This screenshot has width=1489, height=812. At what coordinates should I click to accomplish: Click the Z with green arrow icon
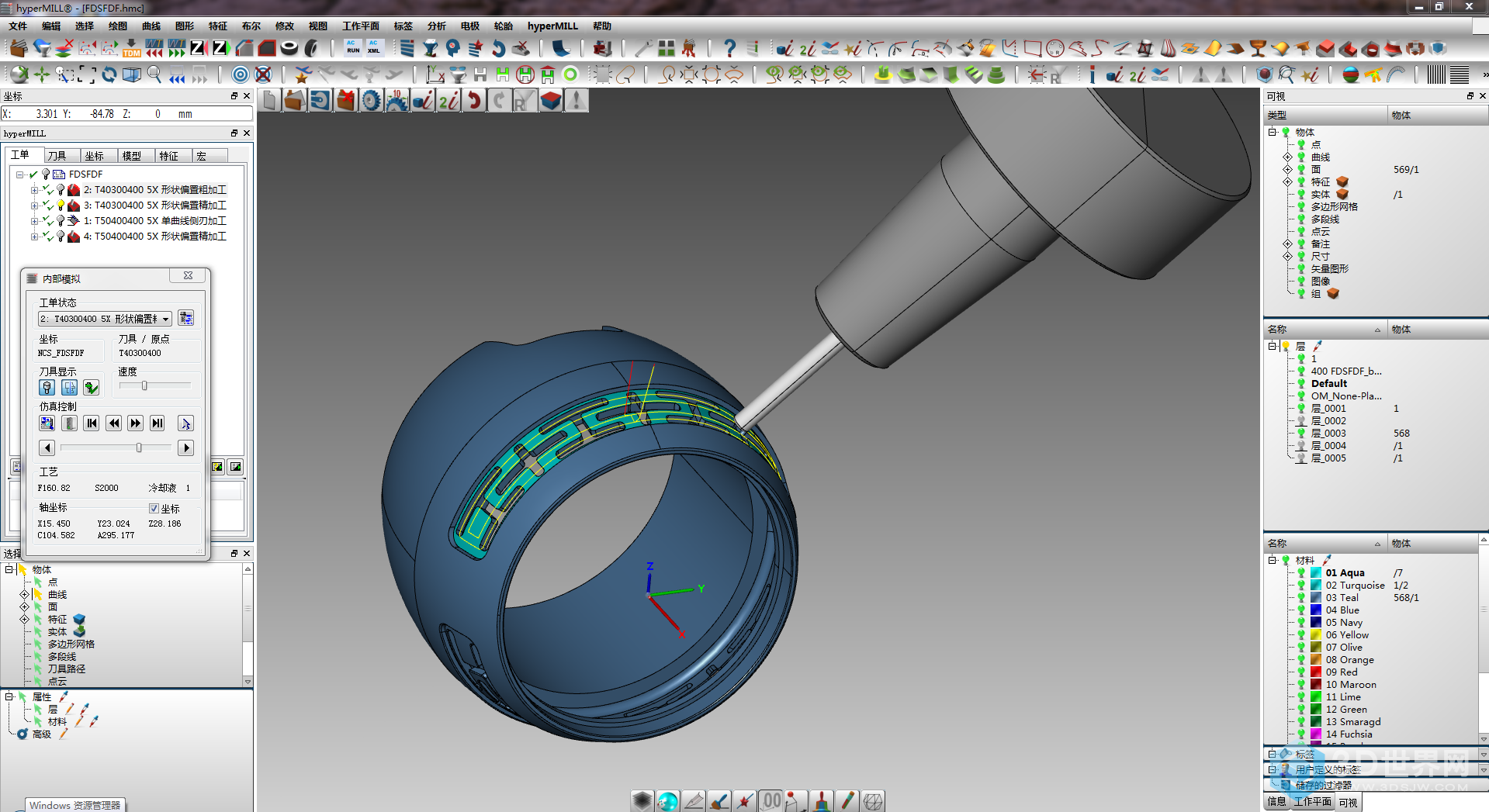pos(220,48)
